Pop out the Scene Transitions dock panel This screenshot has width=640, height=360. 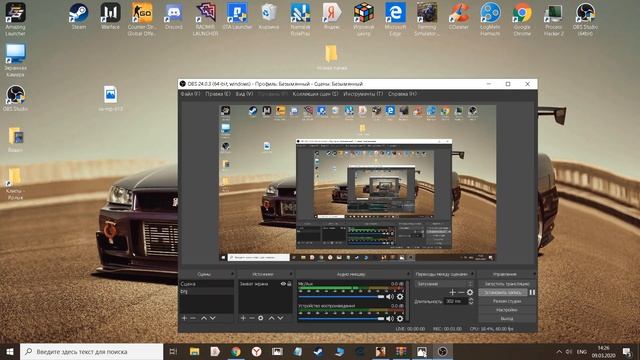click(472, 274)
